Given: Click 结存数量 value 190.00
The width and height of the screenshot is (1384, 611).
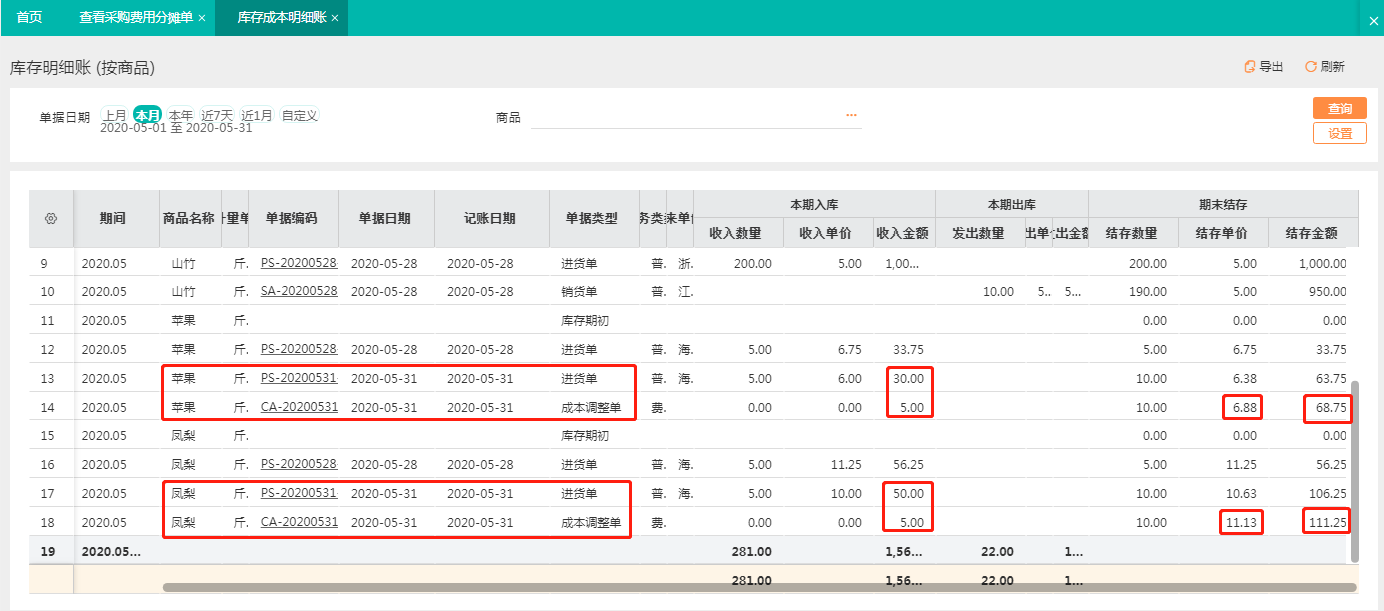Looking at the screenshot, I should pos(1148,291).
